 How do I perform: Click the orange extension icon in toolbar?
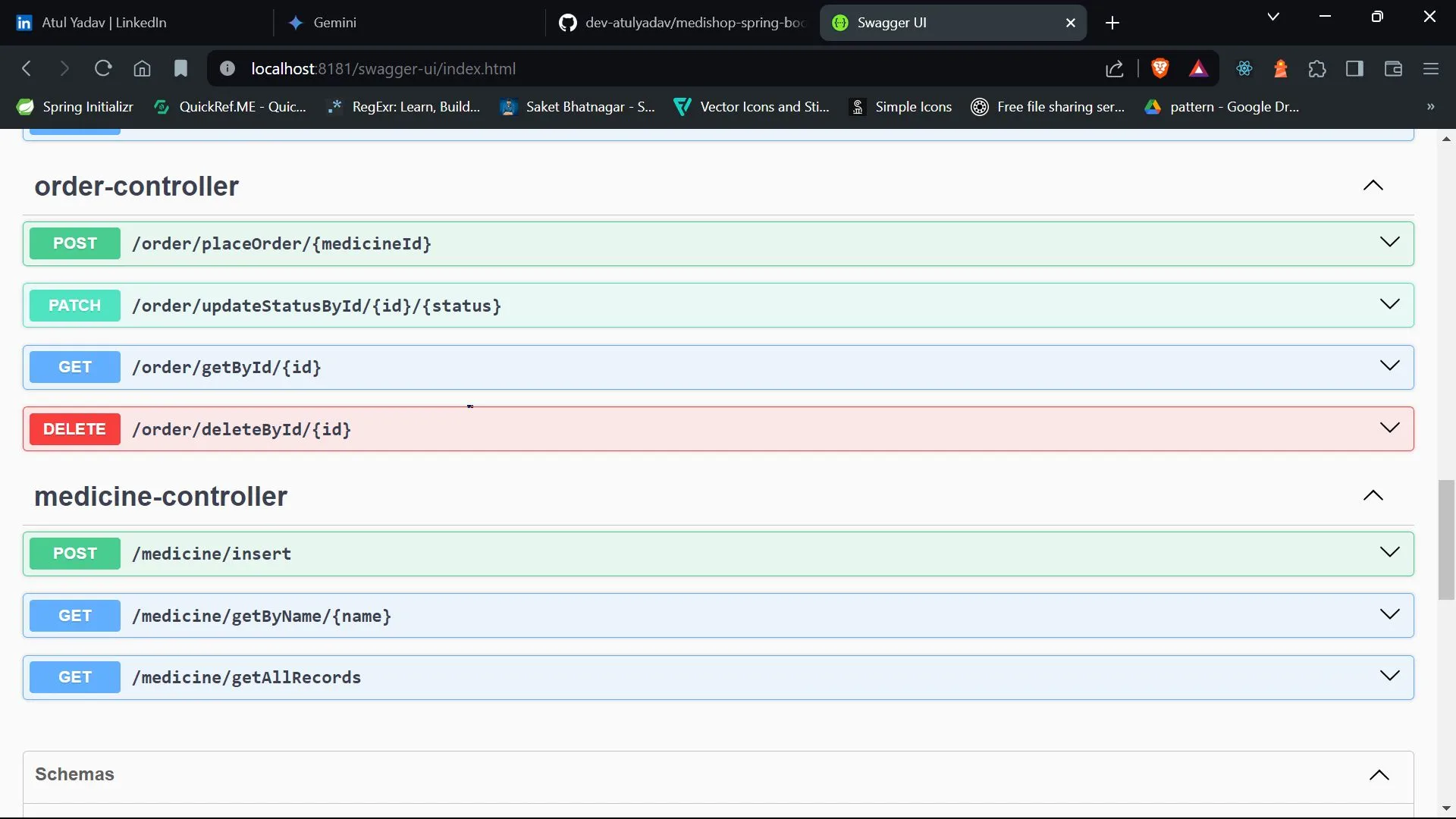pyautogui.click(x=1281, y=69)
